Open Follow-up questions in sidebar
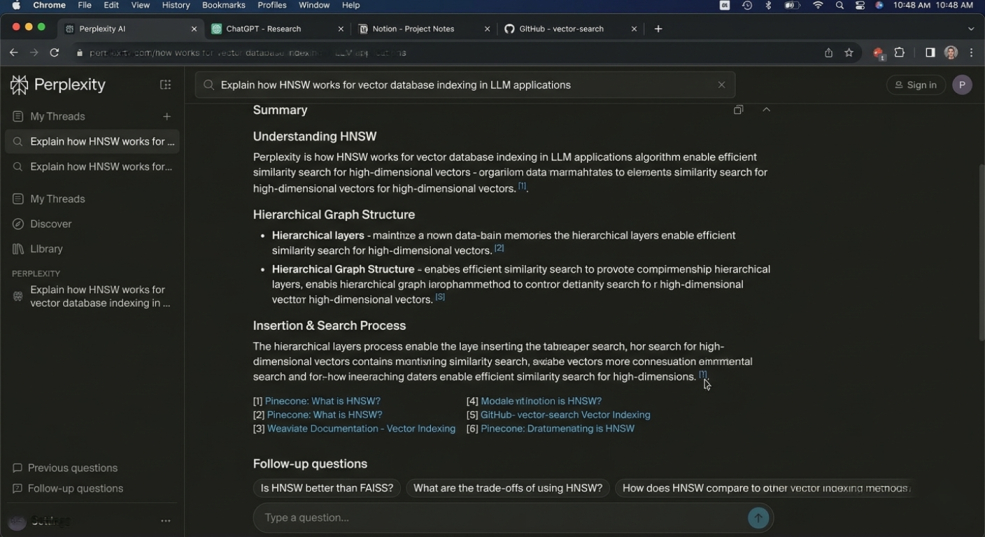 coord(68,488)
